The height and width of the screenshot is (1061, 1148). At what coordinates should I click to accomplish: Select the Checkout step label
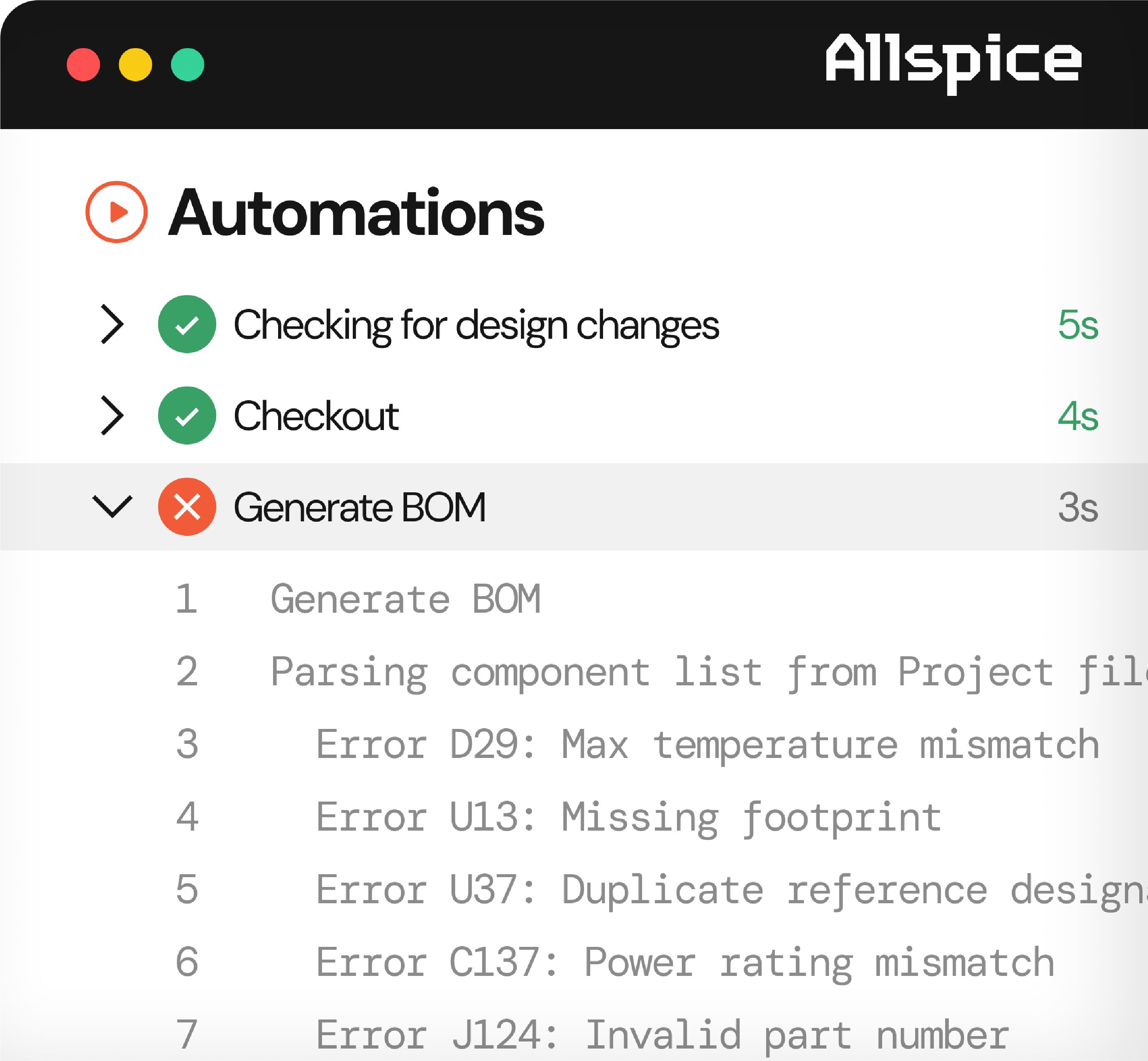[x=316, y=416]
